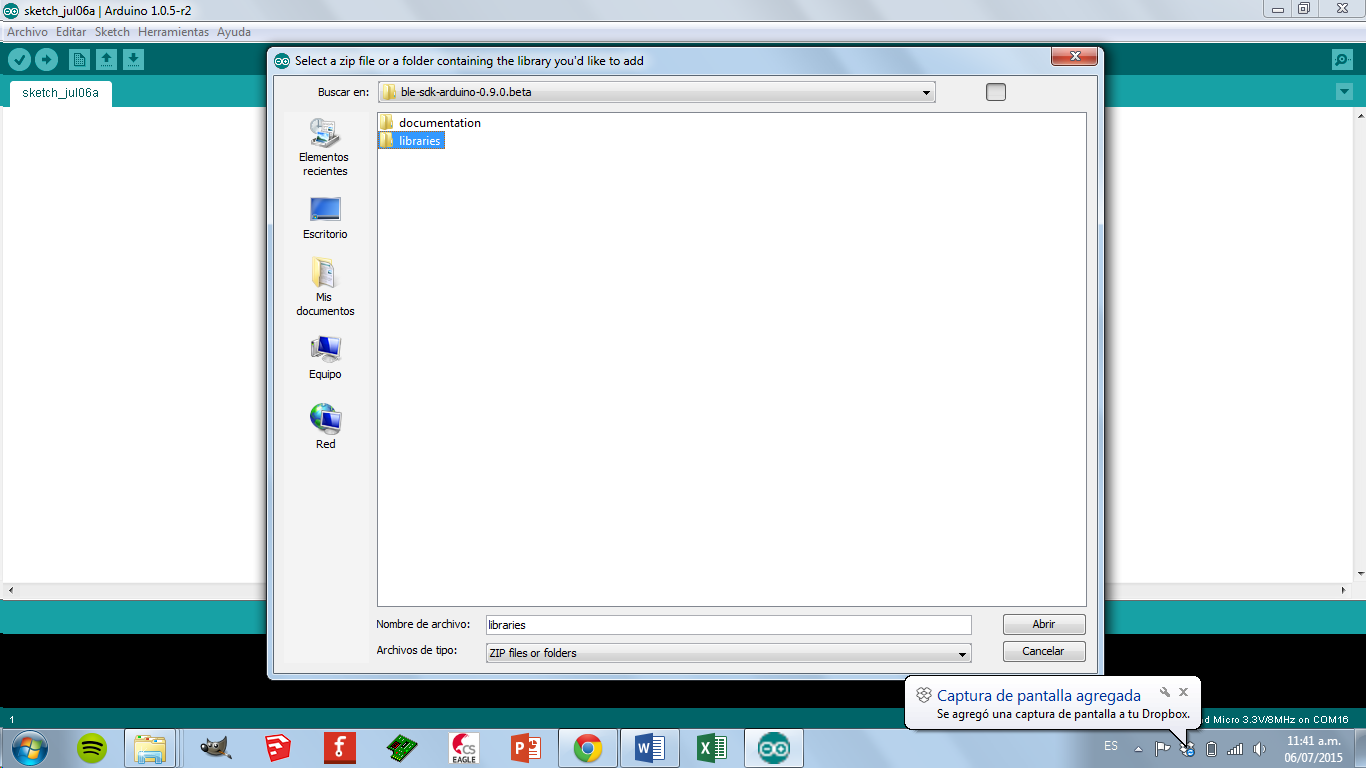Click the network signal tray icon
Screen dimensions: 1366x768
click(x=1235, y=748)
